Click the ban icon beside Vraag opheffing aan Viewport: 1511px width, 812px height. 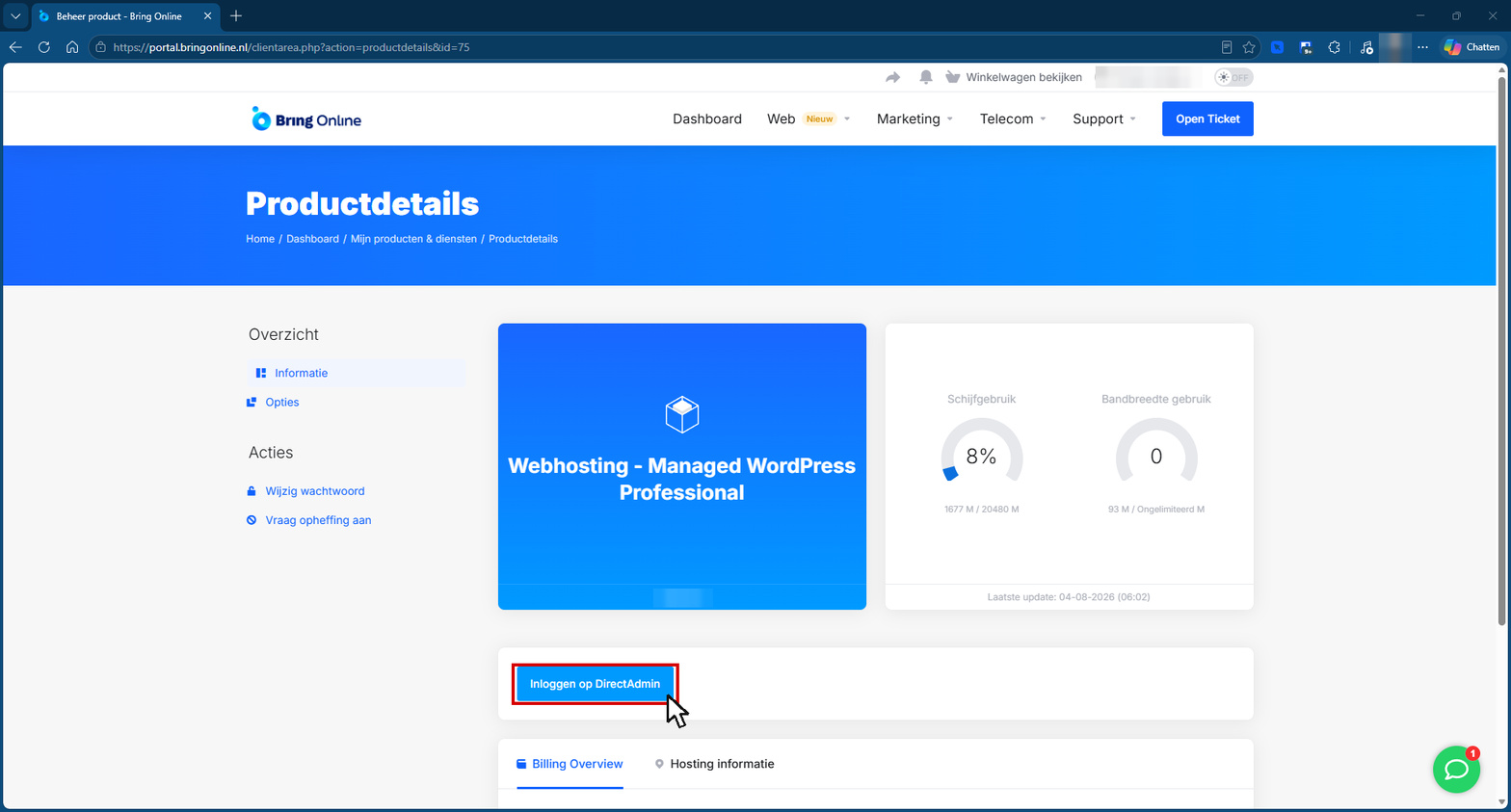coord(252,520)
